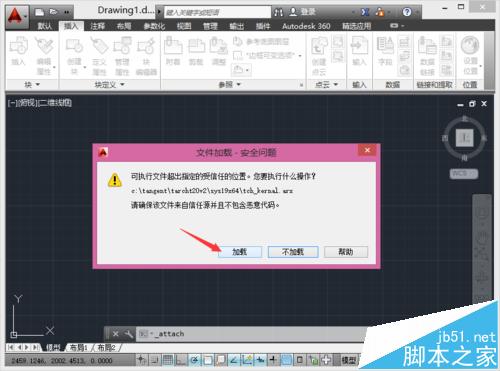Toggle object snap tracking in the status bar
The image size is (500, 371).
[x=234, y=360]
